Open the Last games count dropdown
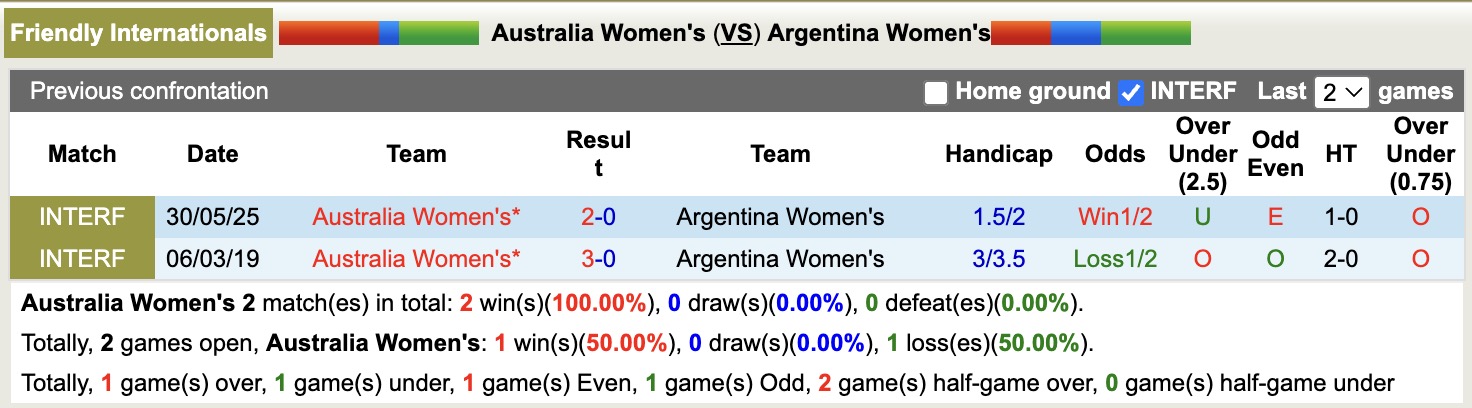Screen dimensions: 1472x408 tap(1341, 92)
